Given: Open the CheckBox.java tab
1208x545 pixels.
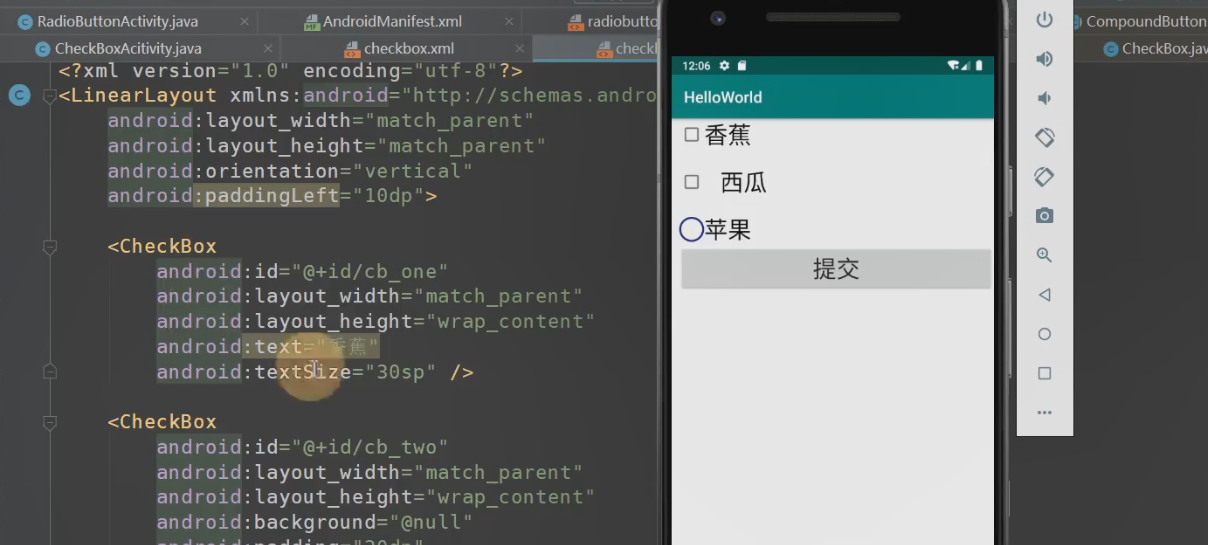Looking at the screenshot, I should coord(1155,48).
